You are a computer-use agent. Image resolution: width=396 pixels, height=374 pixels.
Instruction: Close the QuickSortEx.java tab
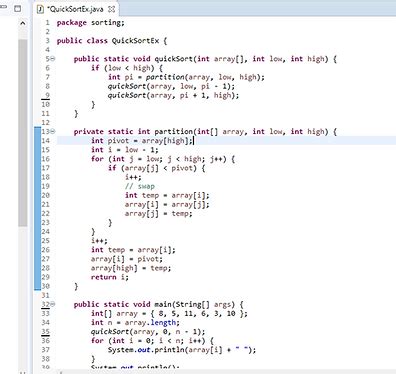click(112, 9)
